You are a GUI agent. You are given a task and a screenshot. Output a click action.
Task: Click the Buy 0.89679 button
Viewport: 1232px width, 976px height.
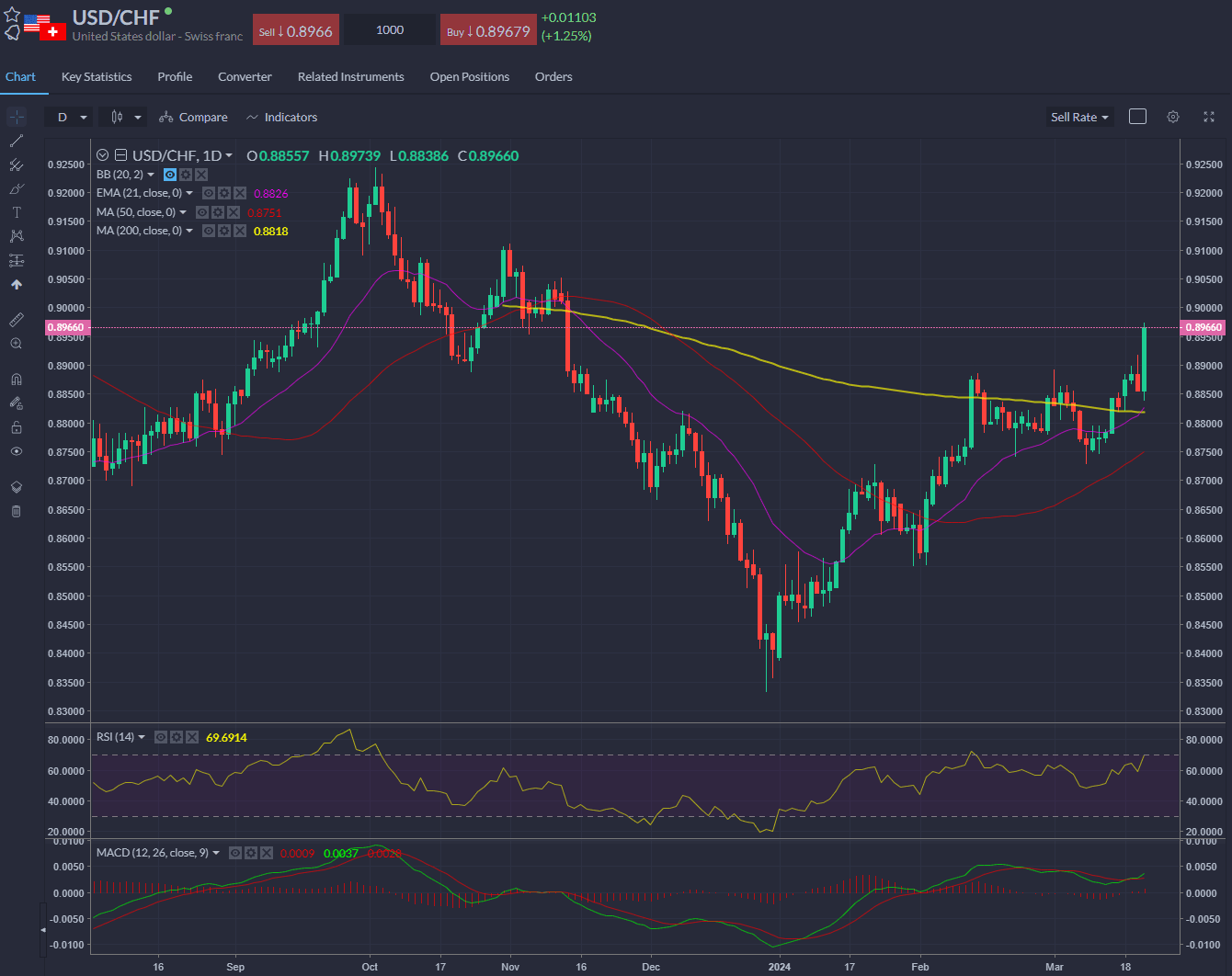tap(488, 30)
